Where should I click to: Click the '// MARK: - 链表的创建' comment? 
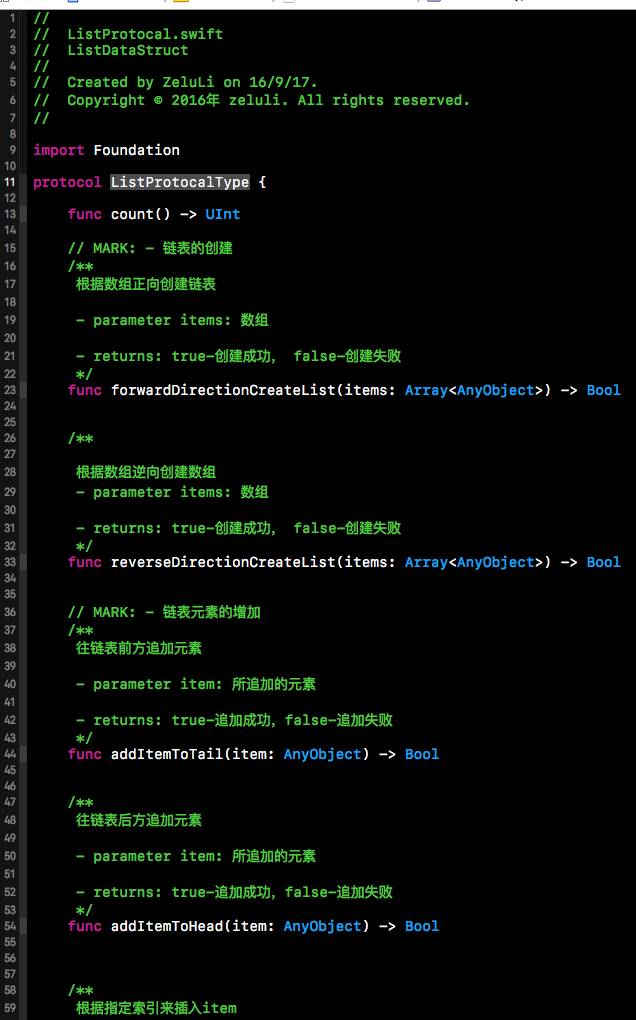(150, 248)
